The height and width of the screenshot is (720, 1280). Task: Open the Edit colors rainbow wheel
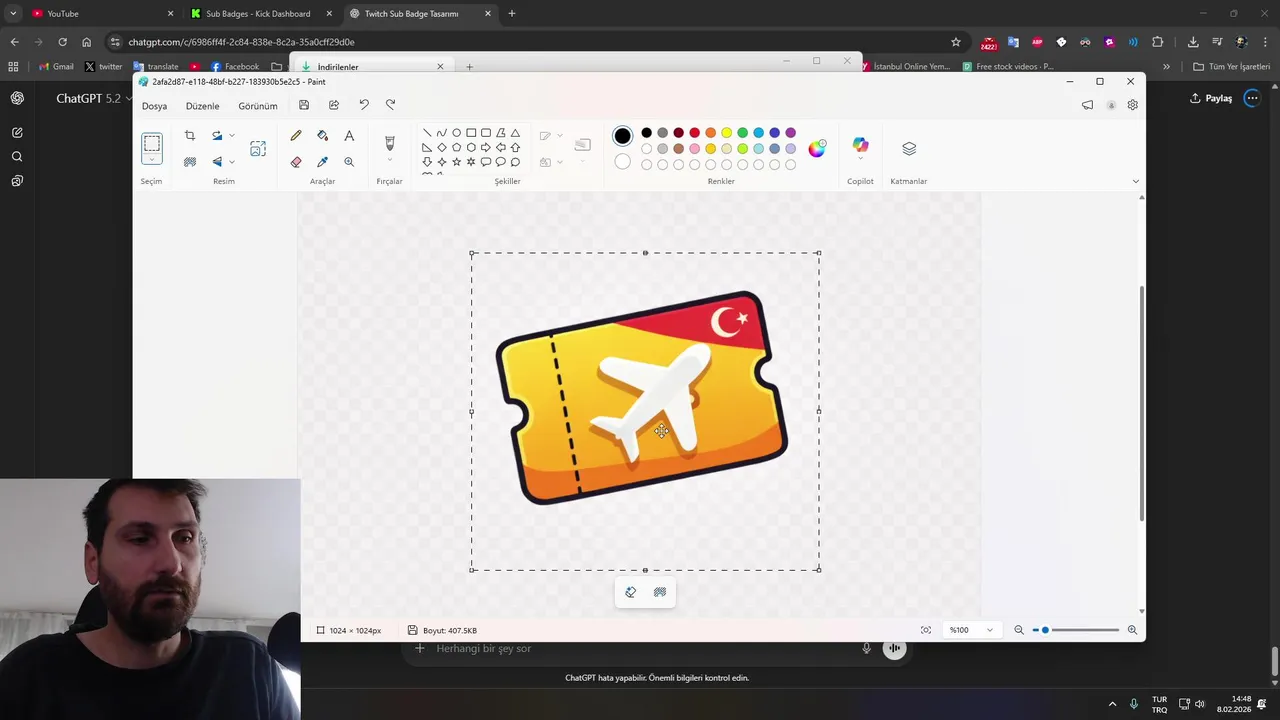[817, 148]
